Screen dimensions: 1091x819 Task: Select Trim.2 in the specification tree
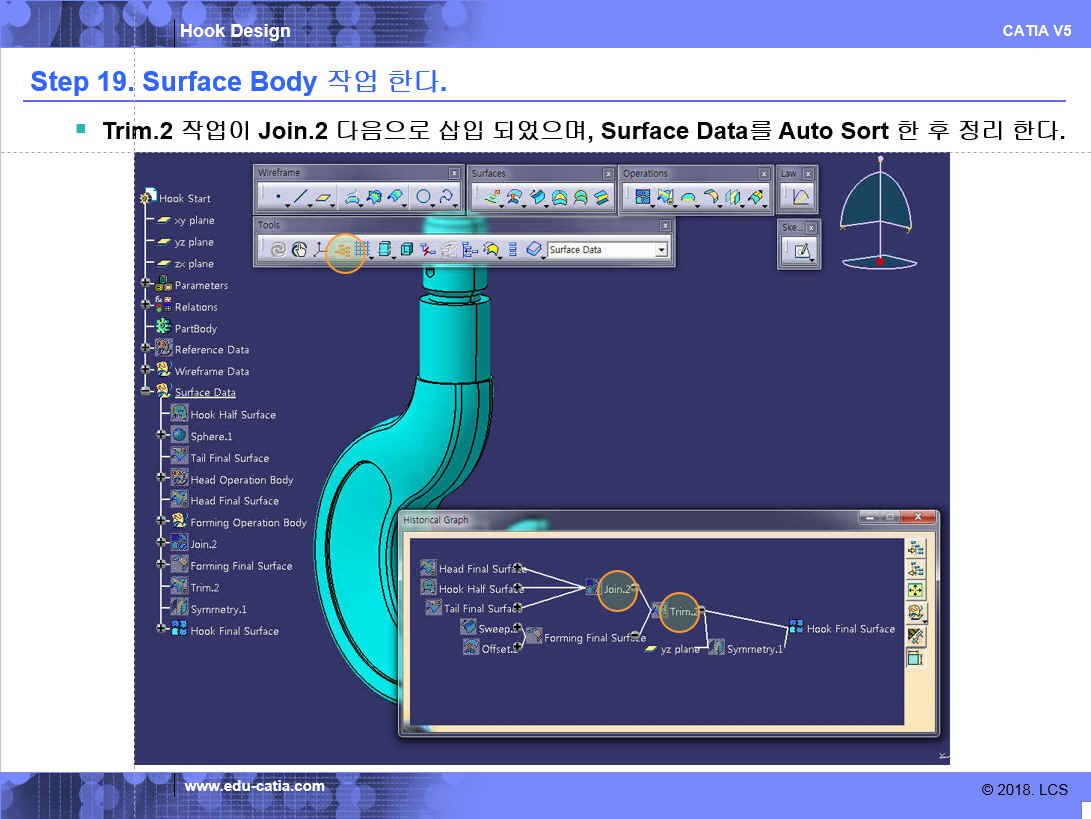tap(204, 588)
